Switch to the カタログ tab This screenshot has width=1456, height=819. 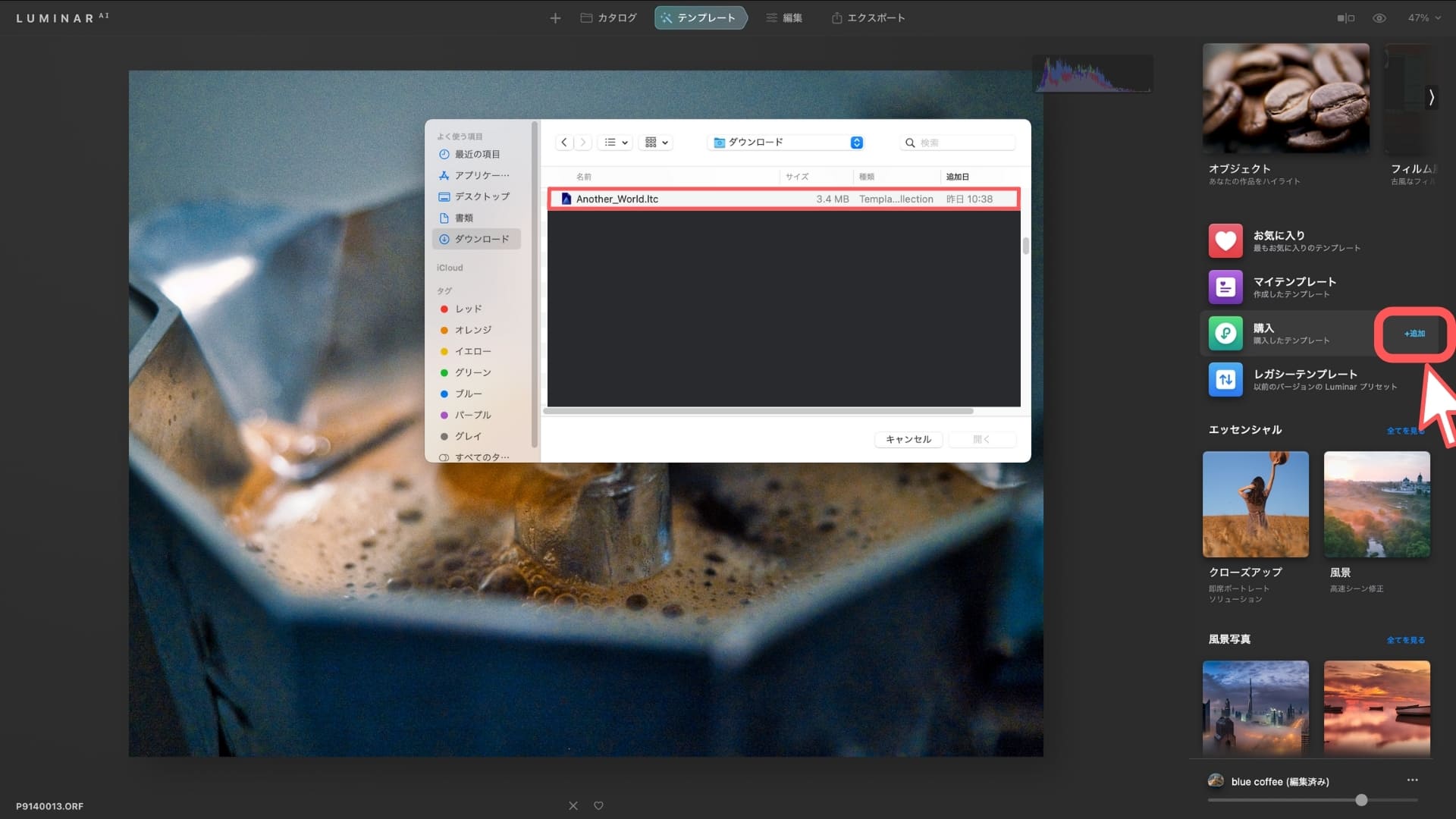point(608,17)
